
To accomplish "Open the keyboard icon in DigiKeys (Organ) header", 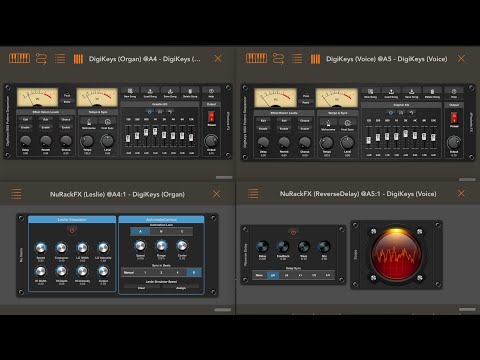I will [x=19, y=59].
